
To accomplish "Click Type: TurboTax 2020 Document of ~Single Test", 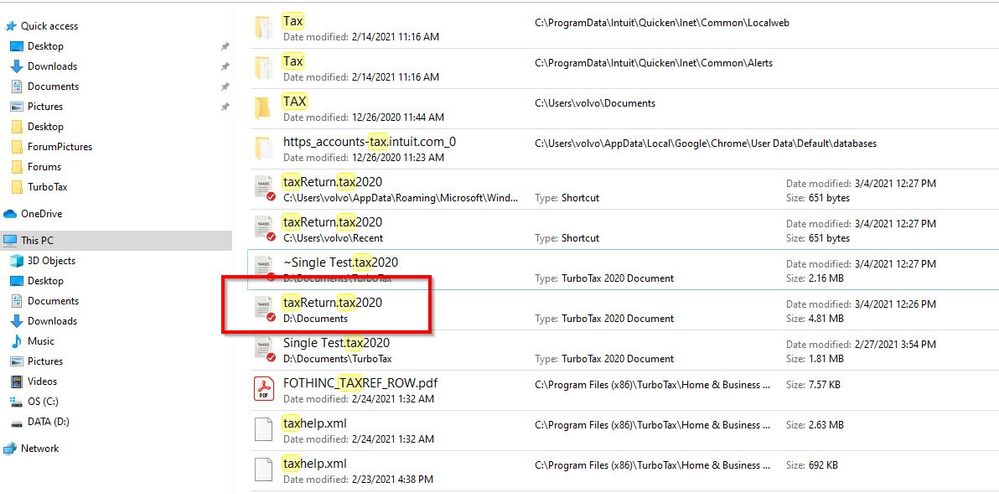I will click(604, 278).
